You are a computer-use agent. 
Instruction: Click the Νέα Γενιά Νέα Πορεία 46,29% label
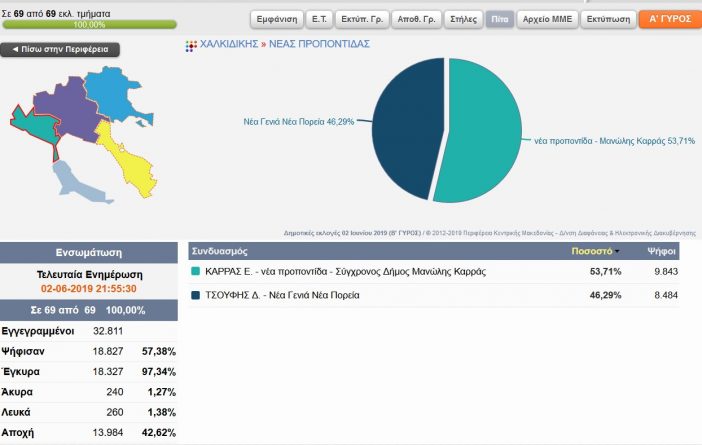(299, 122)
